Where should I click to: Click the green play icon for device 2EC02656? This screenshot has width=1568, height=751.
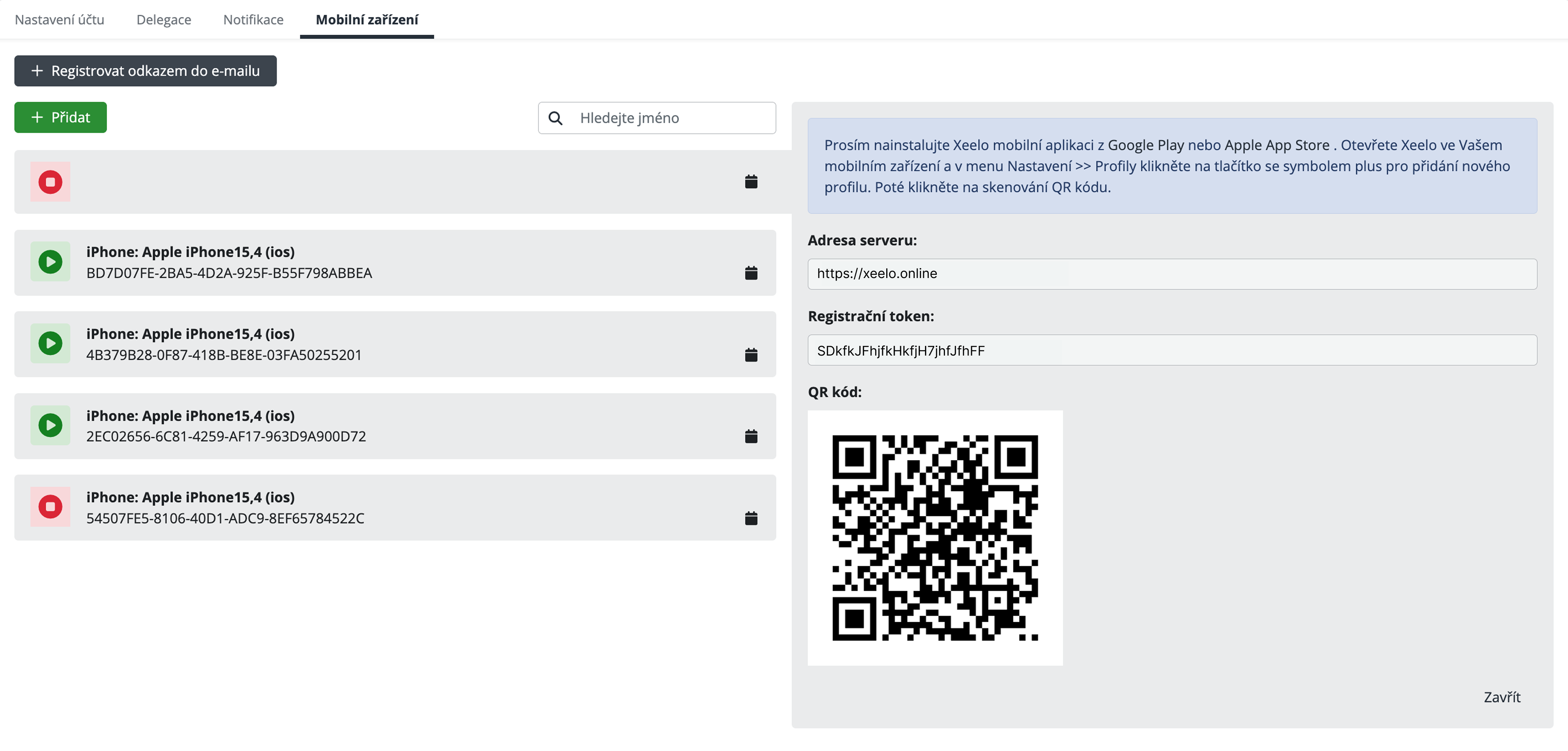51,425
